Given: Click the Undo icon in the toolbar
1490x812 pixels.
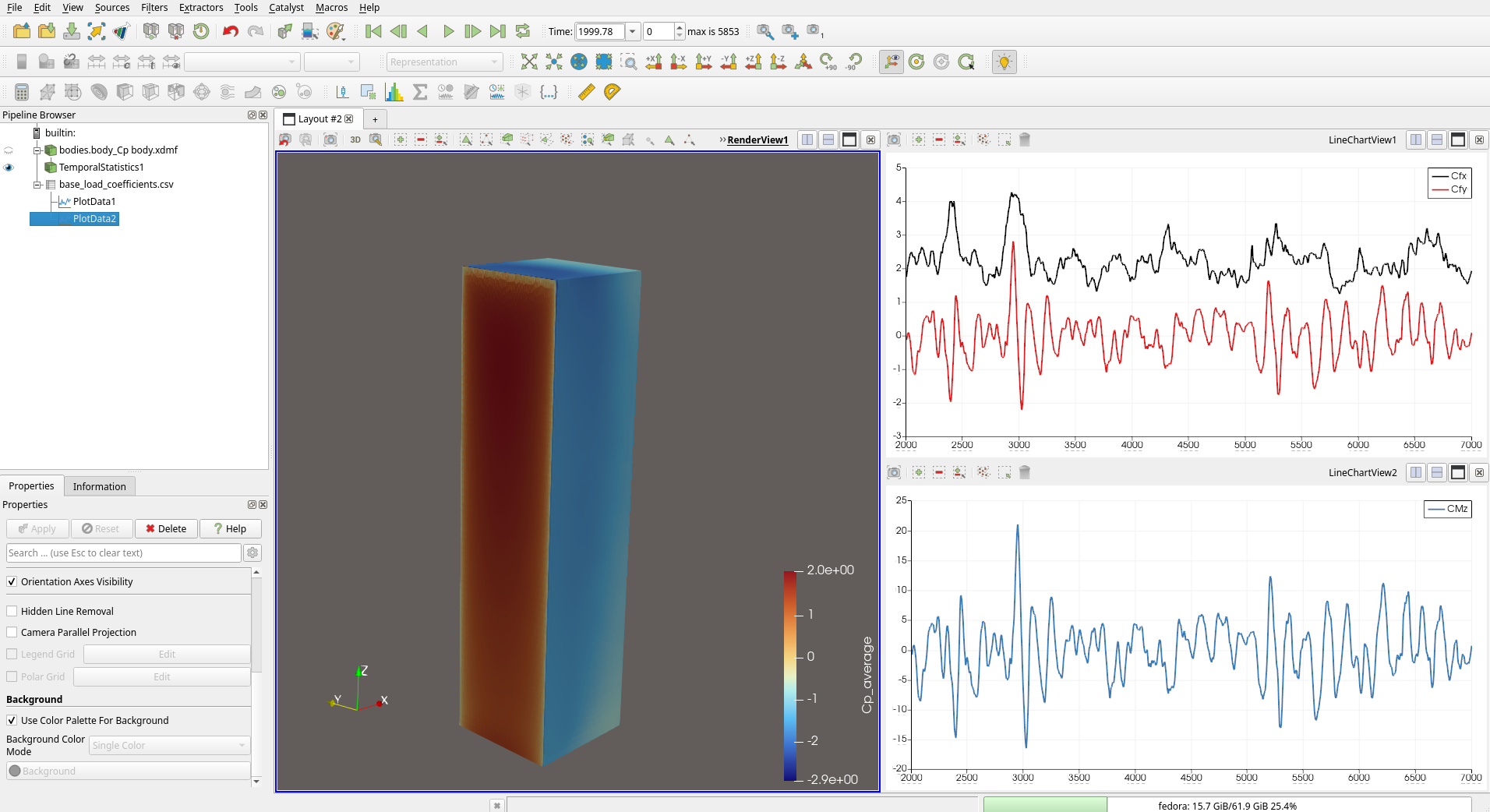Looking at the screenshot, I should tap(230, 31).
